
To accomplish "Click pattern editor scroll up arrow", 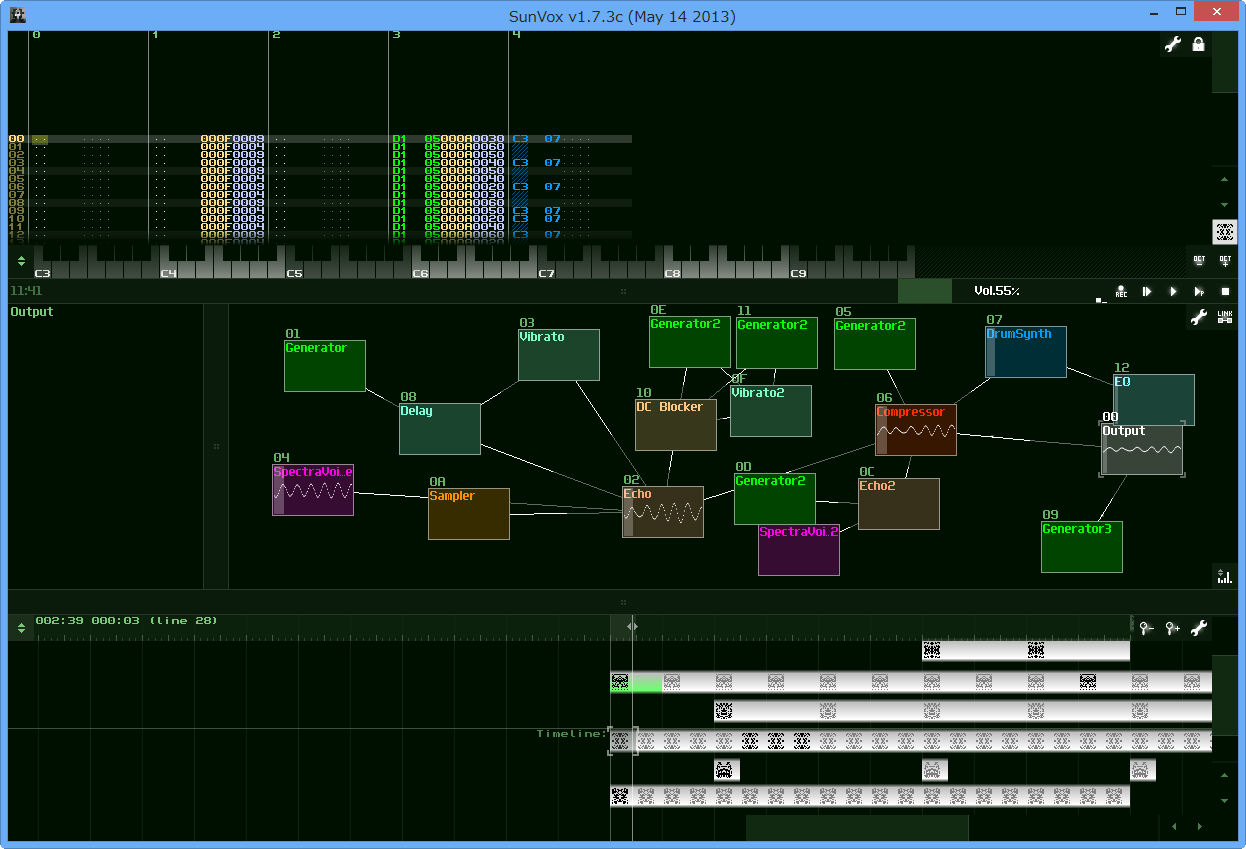I will (1225, 180).
